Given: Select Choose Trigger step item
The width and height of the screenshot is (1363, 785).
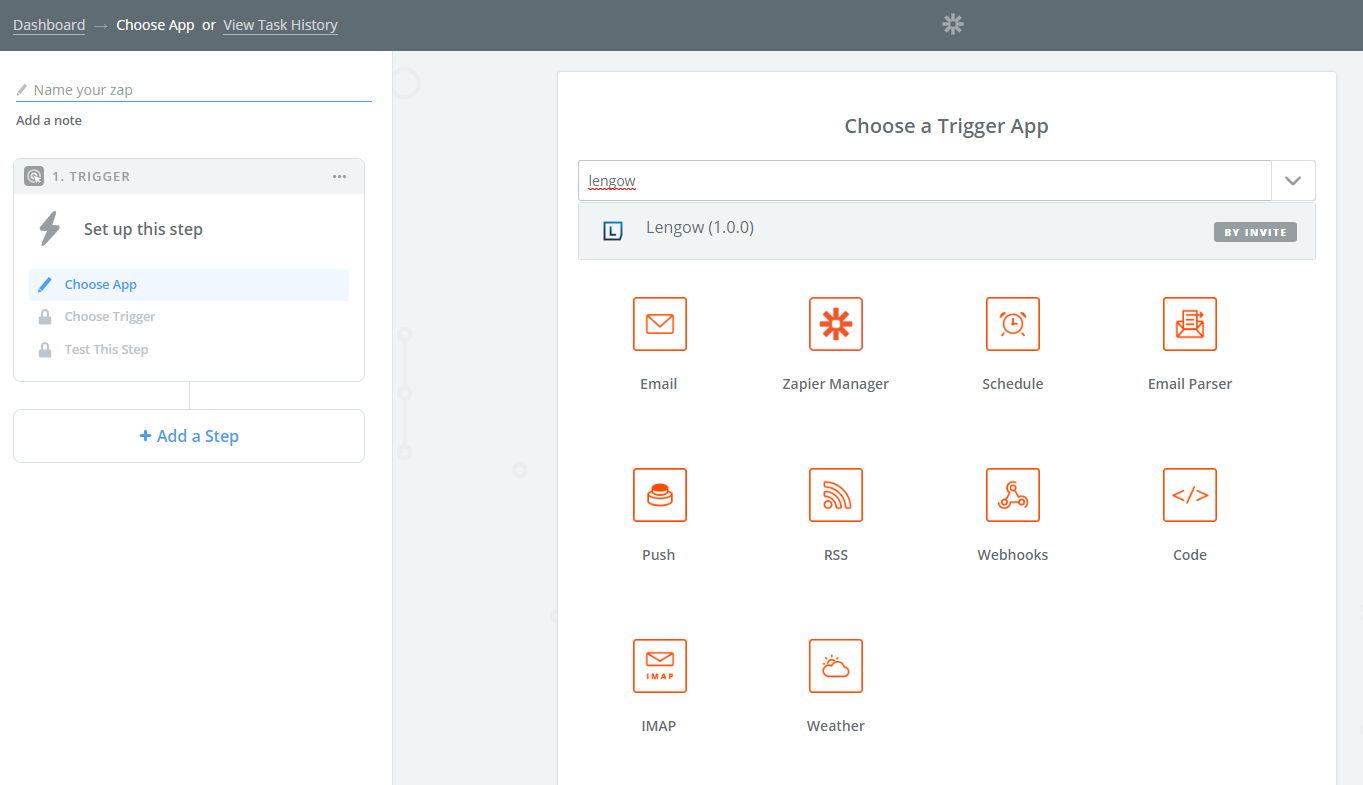Looking at the screenshot, I should pos(189,317).
